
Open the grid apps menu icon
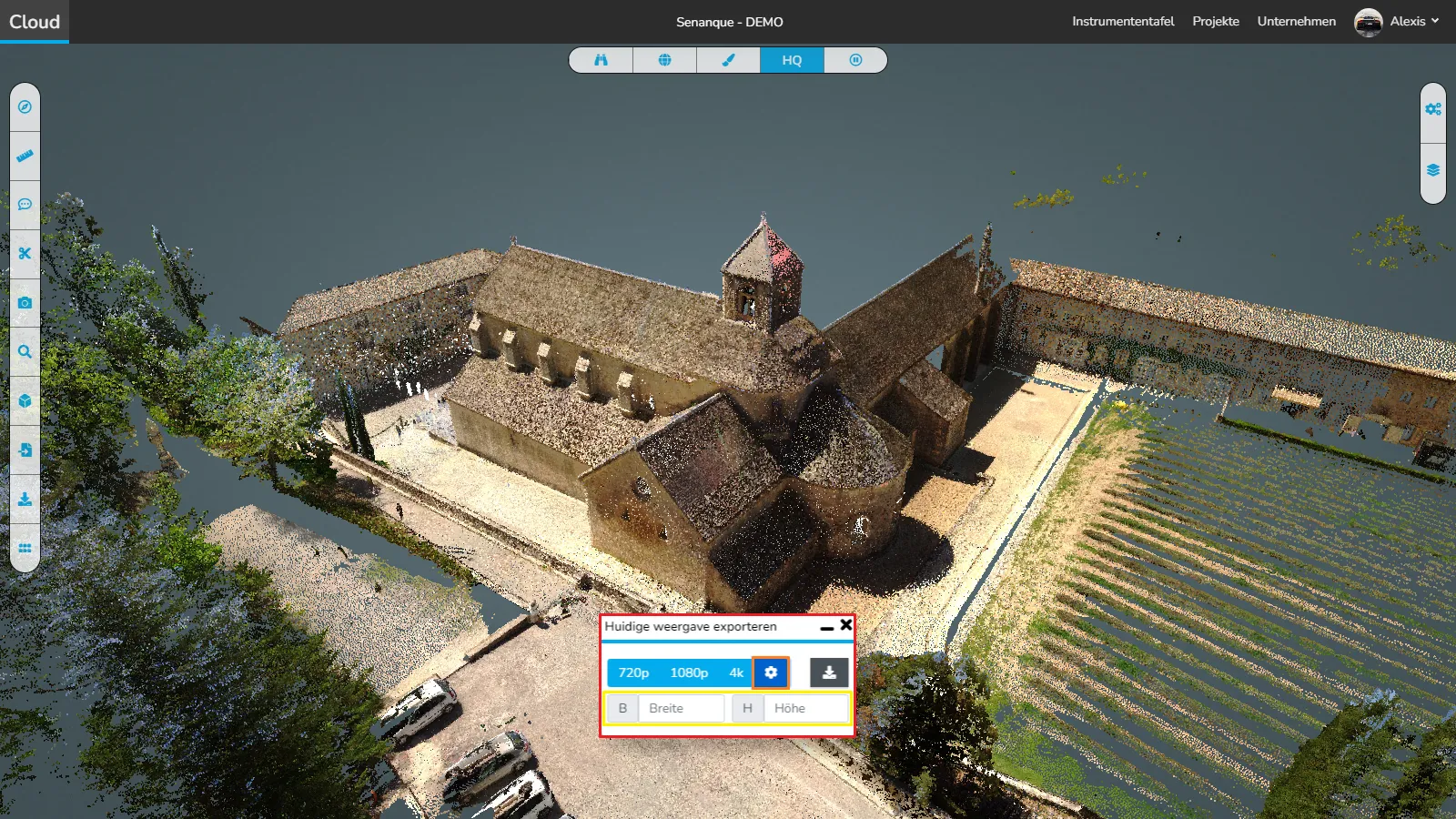(25, 549)
